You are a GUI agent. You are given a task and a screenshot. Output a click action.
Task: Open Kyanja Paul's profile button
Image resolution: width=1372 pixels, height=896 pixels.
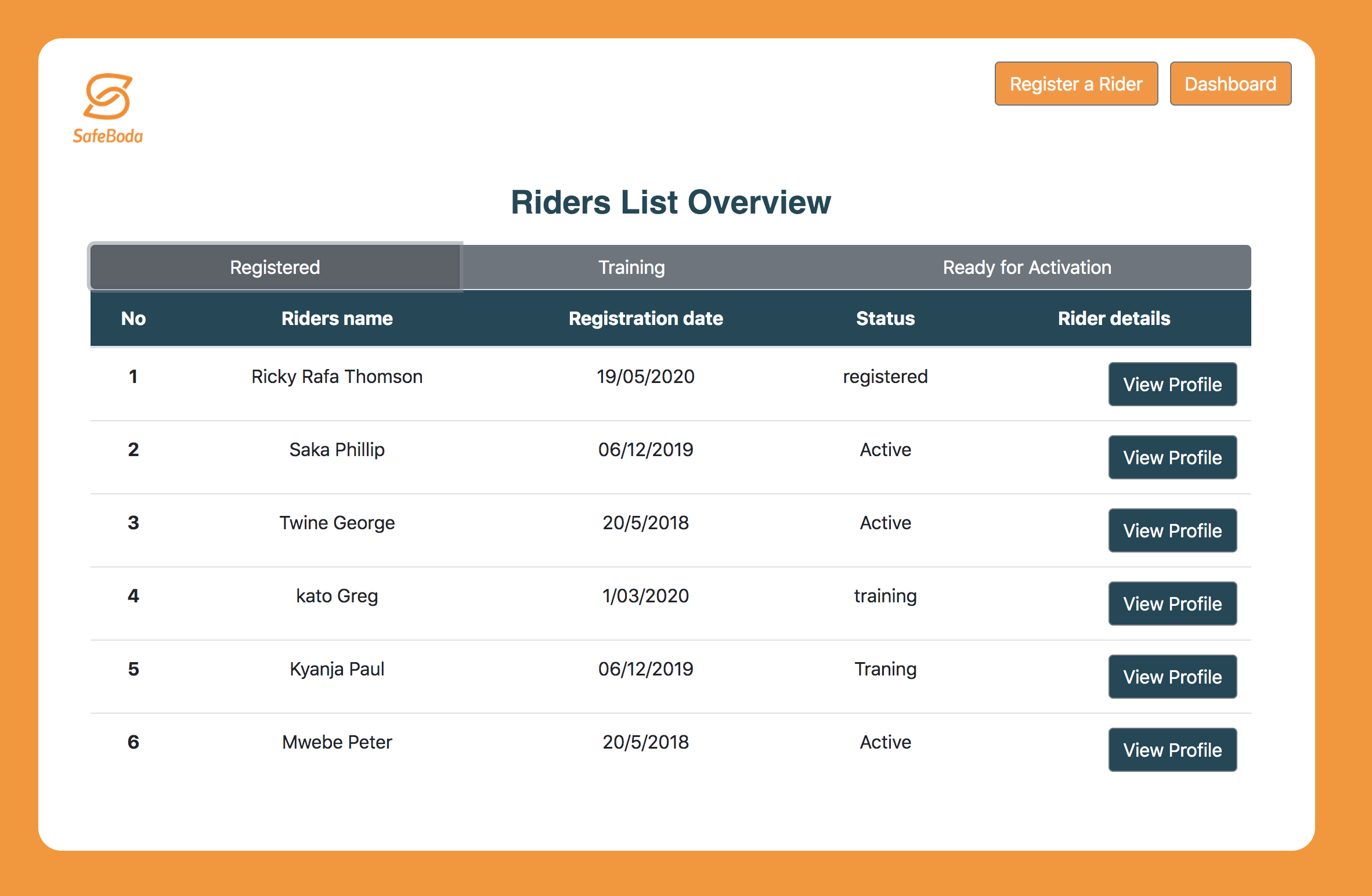click(1172, 677)
